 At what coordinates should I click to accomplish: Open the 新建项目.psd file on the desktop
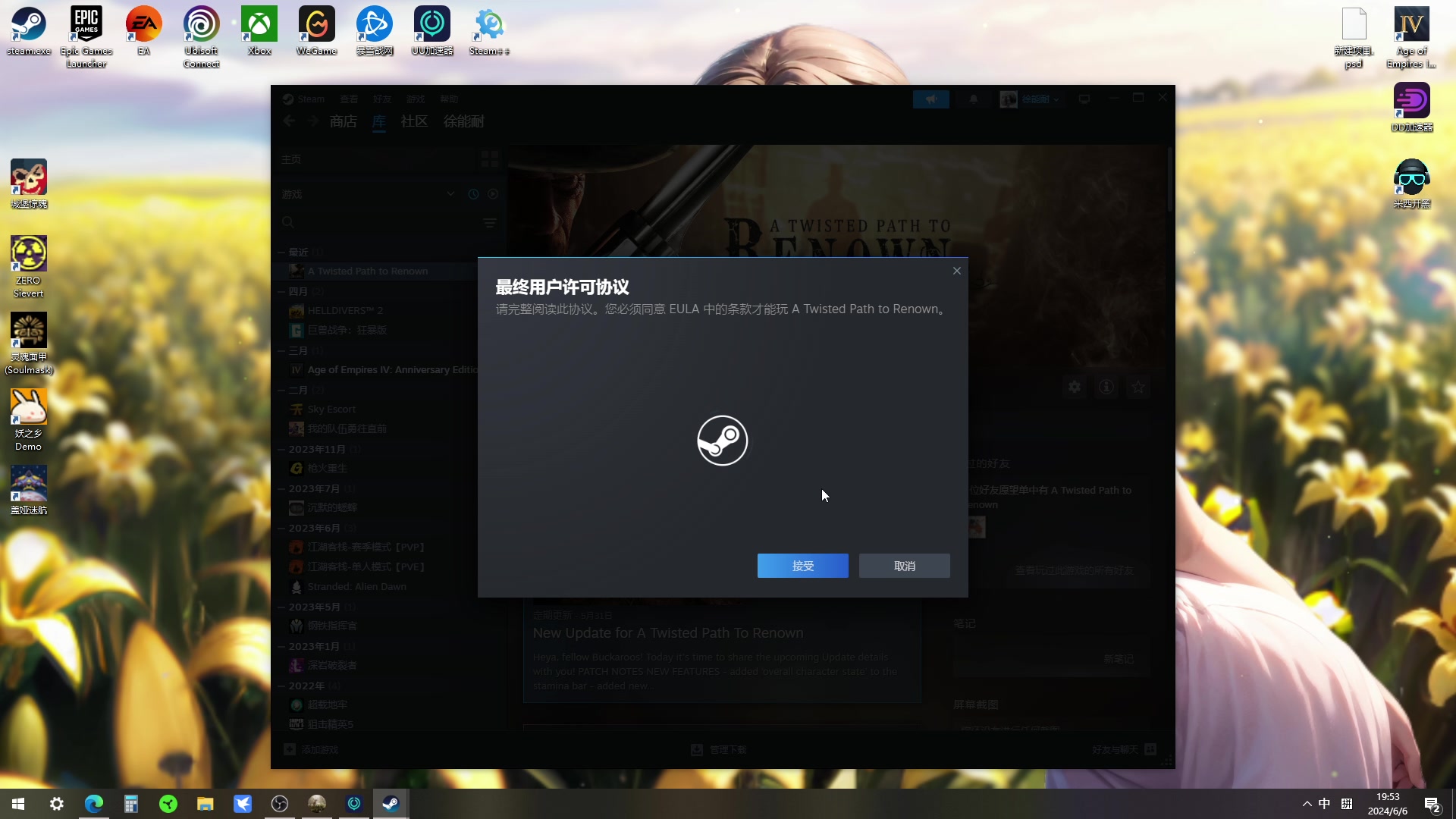[1354, 37]
